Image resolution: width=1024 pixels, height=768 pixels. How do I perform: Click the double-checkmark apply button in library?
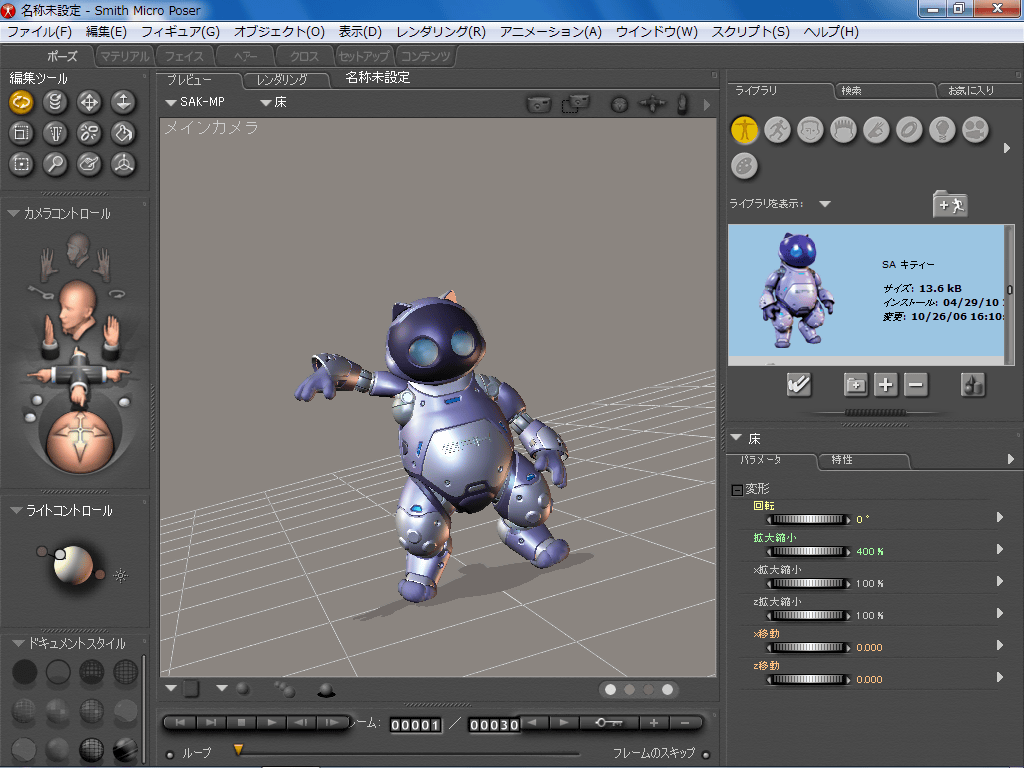(799, 385)
